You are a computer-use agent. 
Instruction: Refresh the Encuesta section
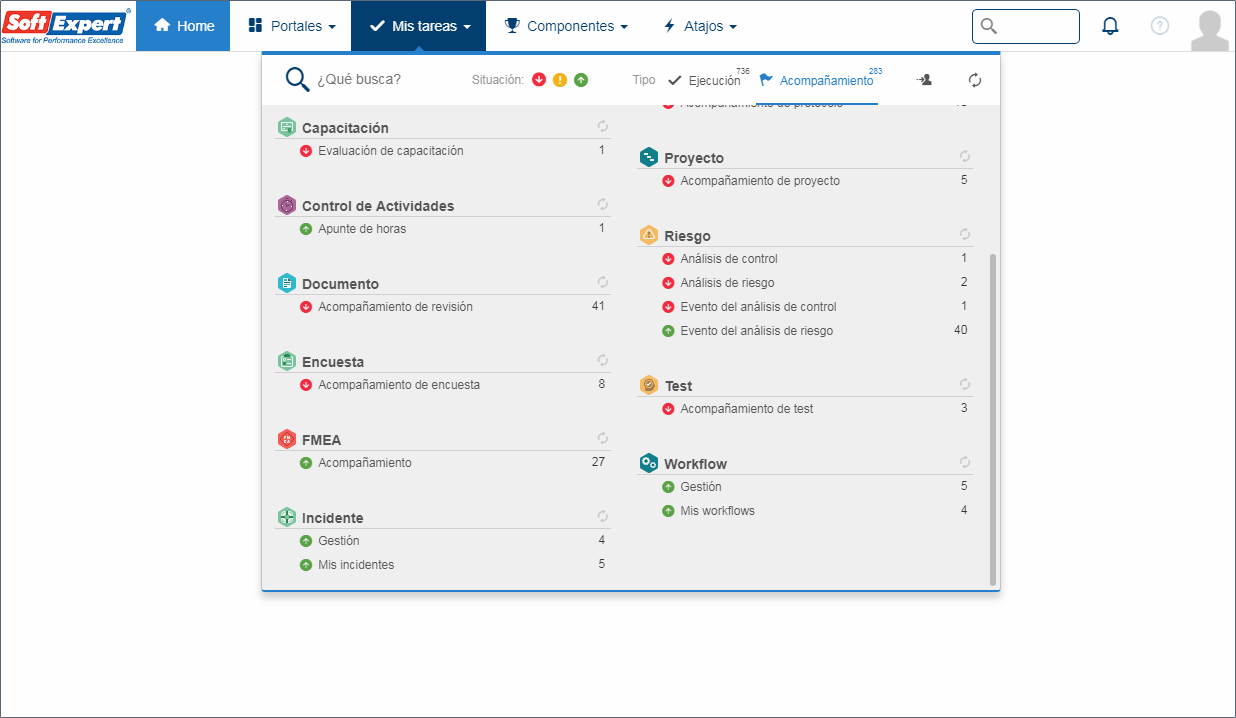(603, 360)
